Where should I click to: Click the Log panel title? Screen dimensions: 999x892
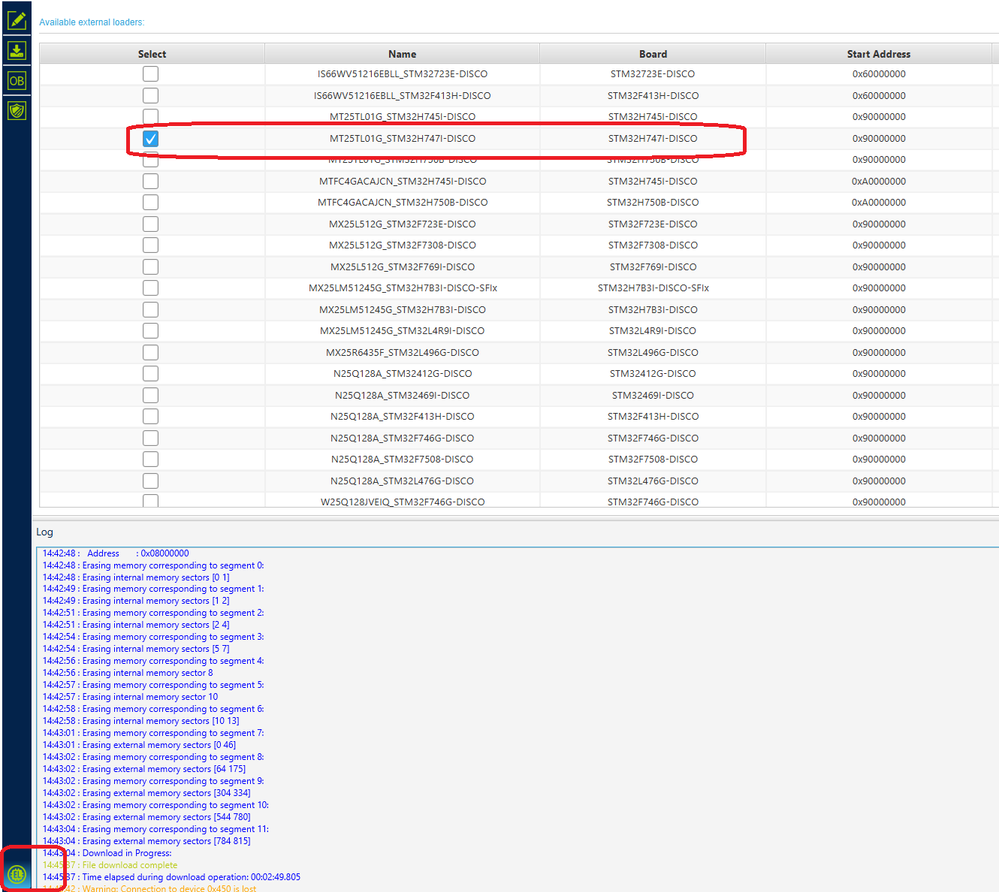tap(45, 532)
